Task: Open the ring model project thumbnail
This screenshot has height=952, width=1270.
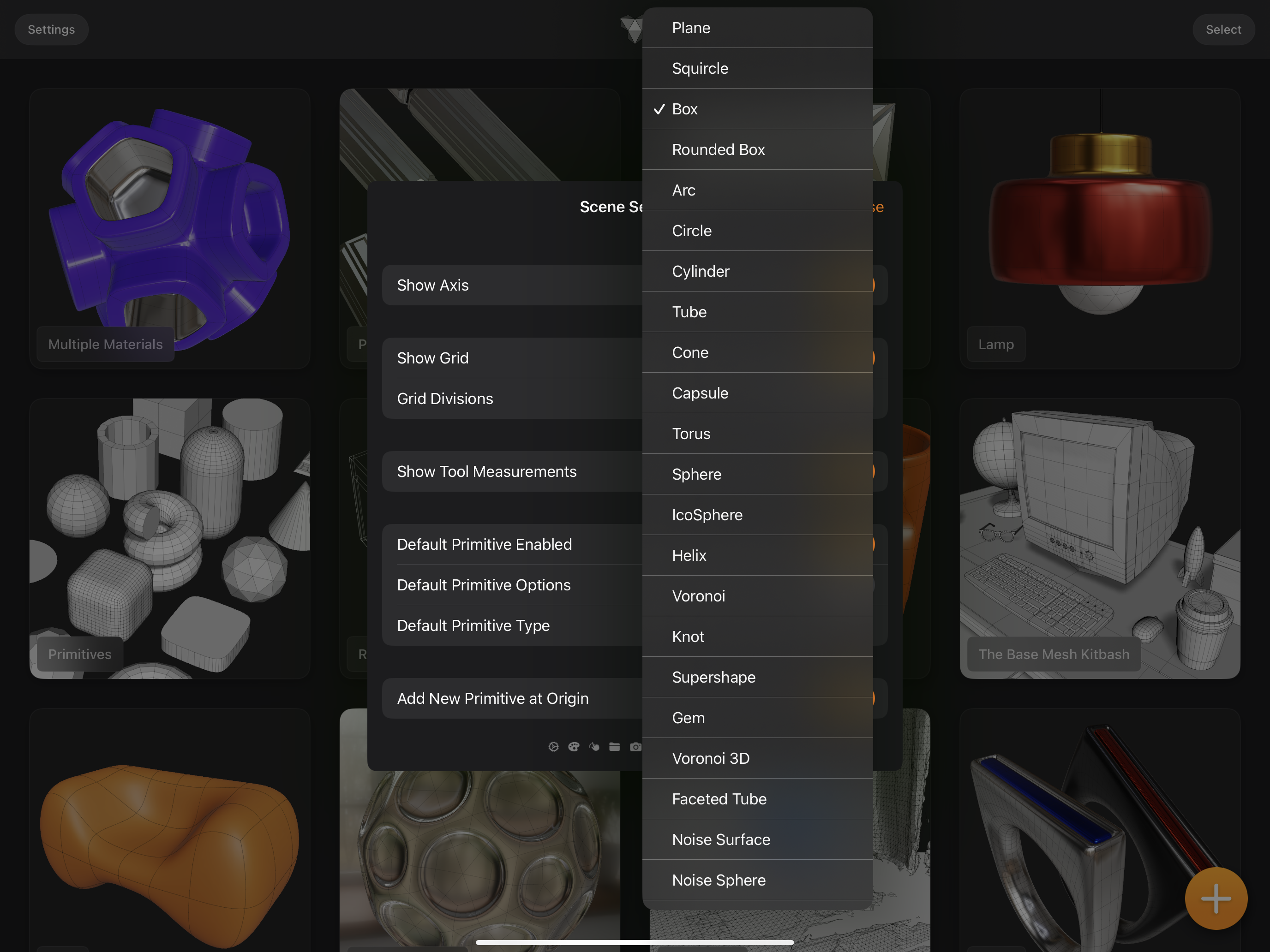Action: coord(1100,830)
